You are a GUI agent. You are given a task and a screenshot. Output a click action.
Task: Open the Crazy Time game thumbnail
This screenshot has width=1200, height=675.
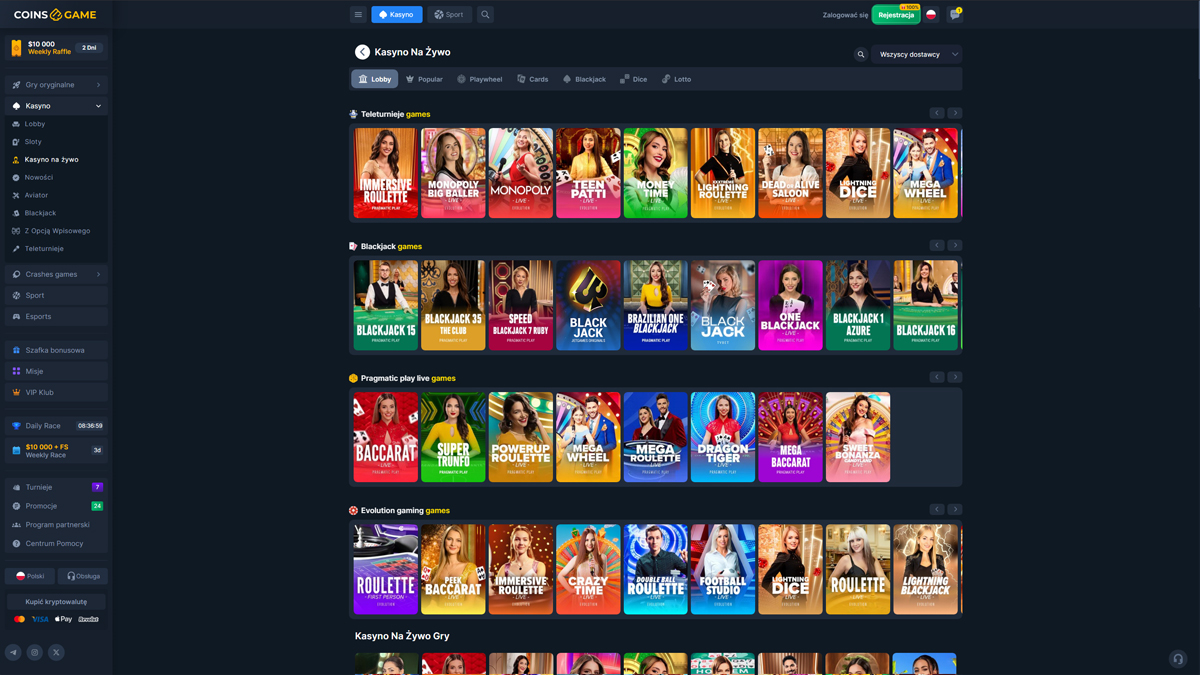(588, 569)
